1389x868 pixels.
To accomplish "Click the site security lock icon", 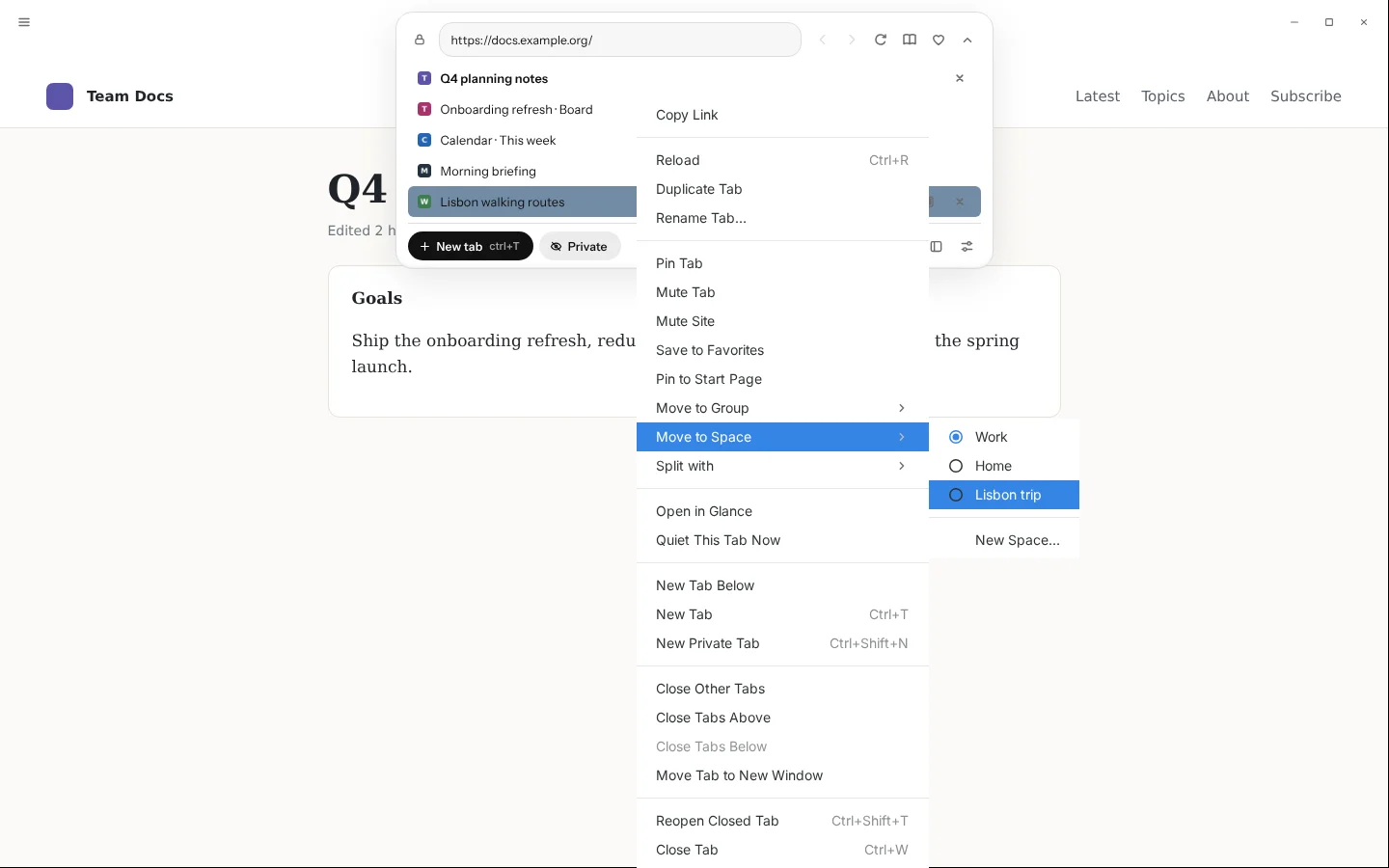I will pyautogui.click(x=420, y=41).
